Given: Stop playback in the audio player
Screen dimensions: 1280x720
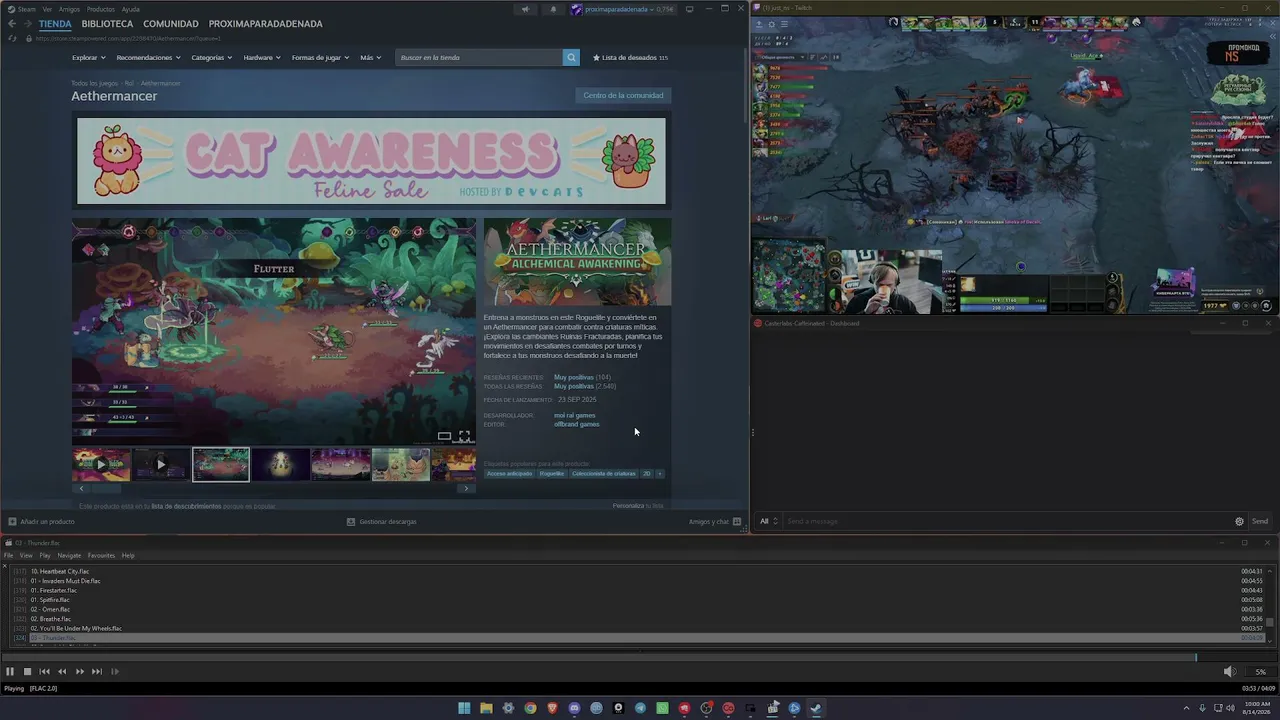Looking at the screenshot, I should [27, 672].
